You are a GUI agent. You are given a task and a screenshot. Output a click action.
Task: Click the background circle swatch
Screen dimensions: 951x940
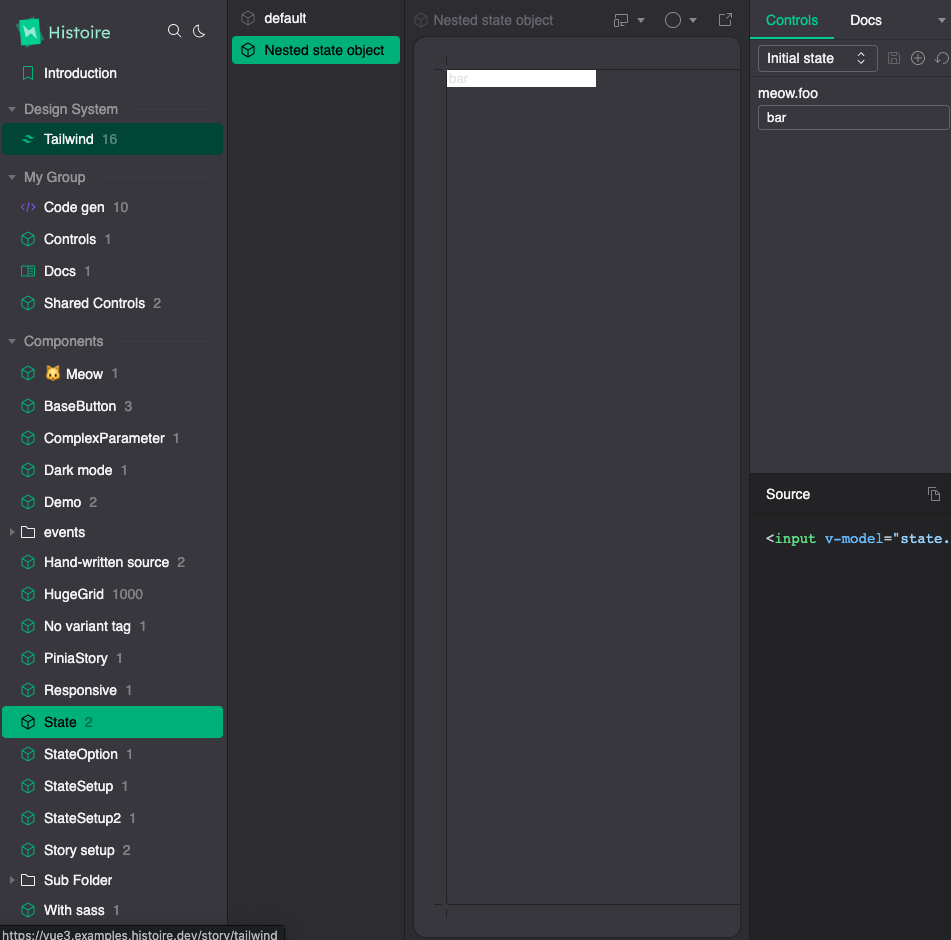pos(673,20)
